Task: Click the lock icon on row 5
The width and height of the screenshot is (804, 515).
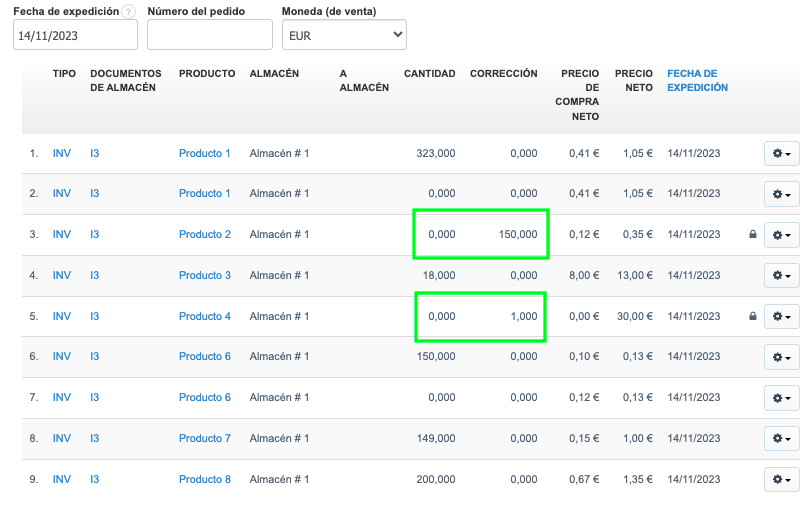Action: point(752,317)
